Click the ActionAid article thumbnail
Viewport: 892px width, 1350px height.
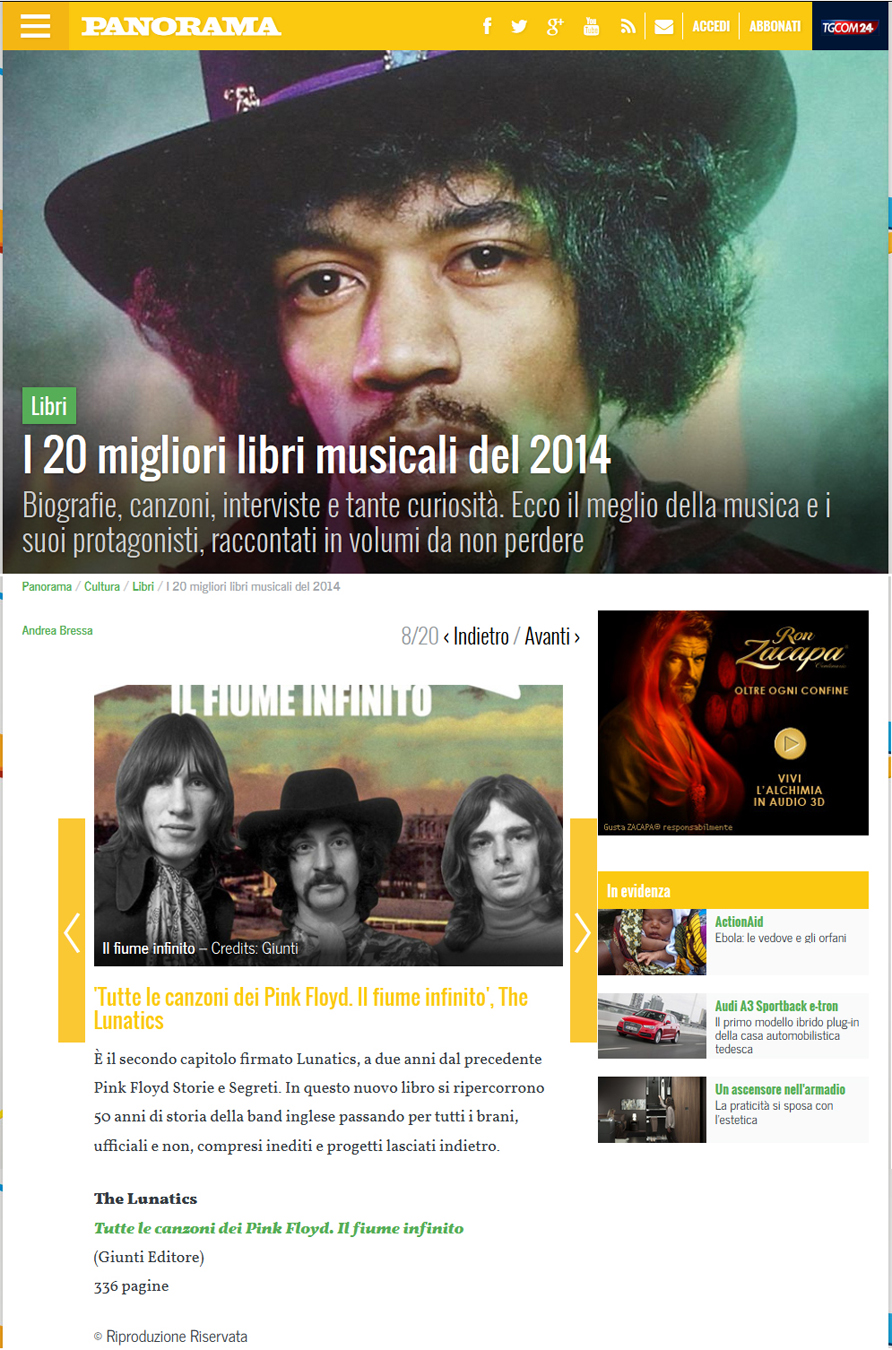[652, 942]
